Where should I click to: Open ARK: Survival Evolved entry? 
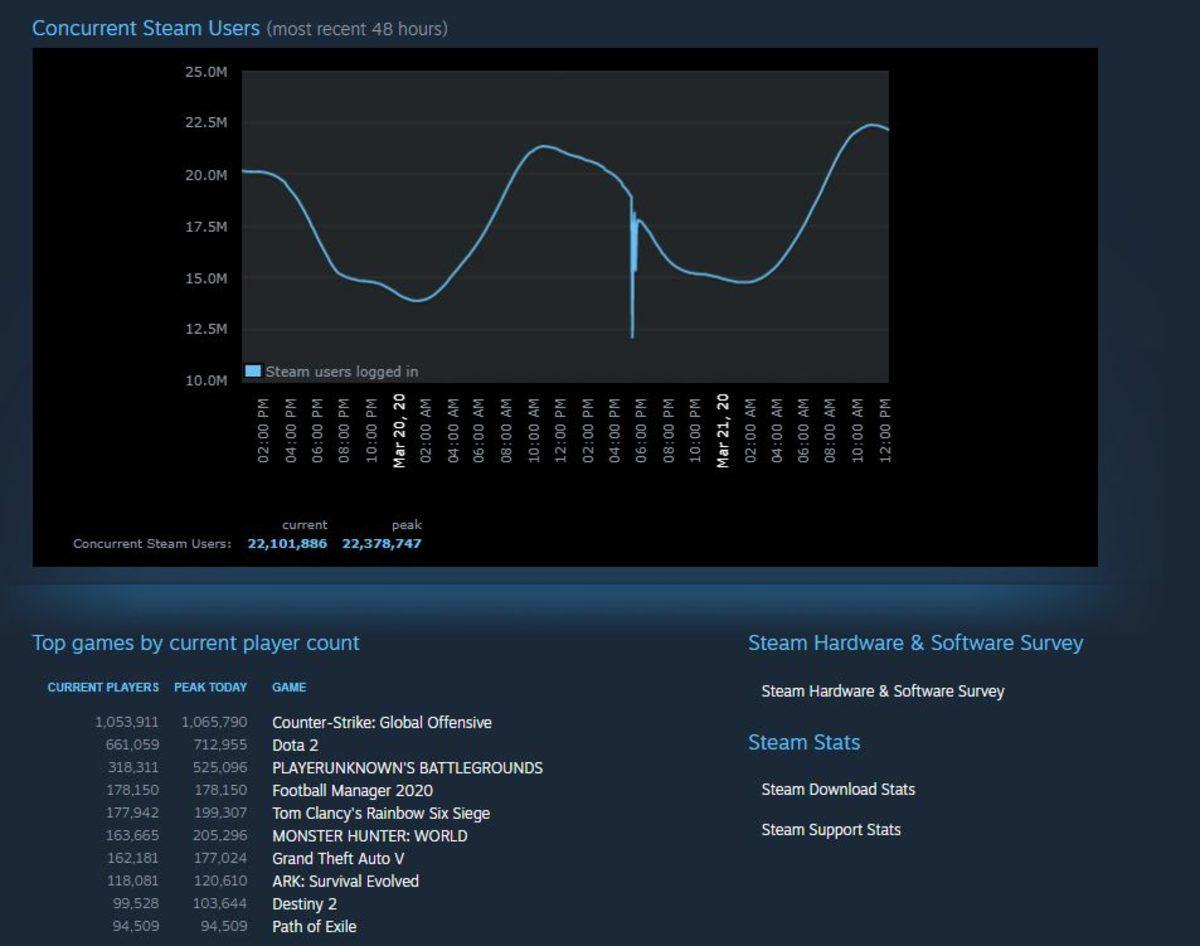click(x=345, y=881)
